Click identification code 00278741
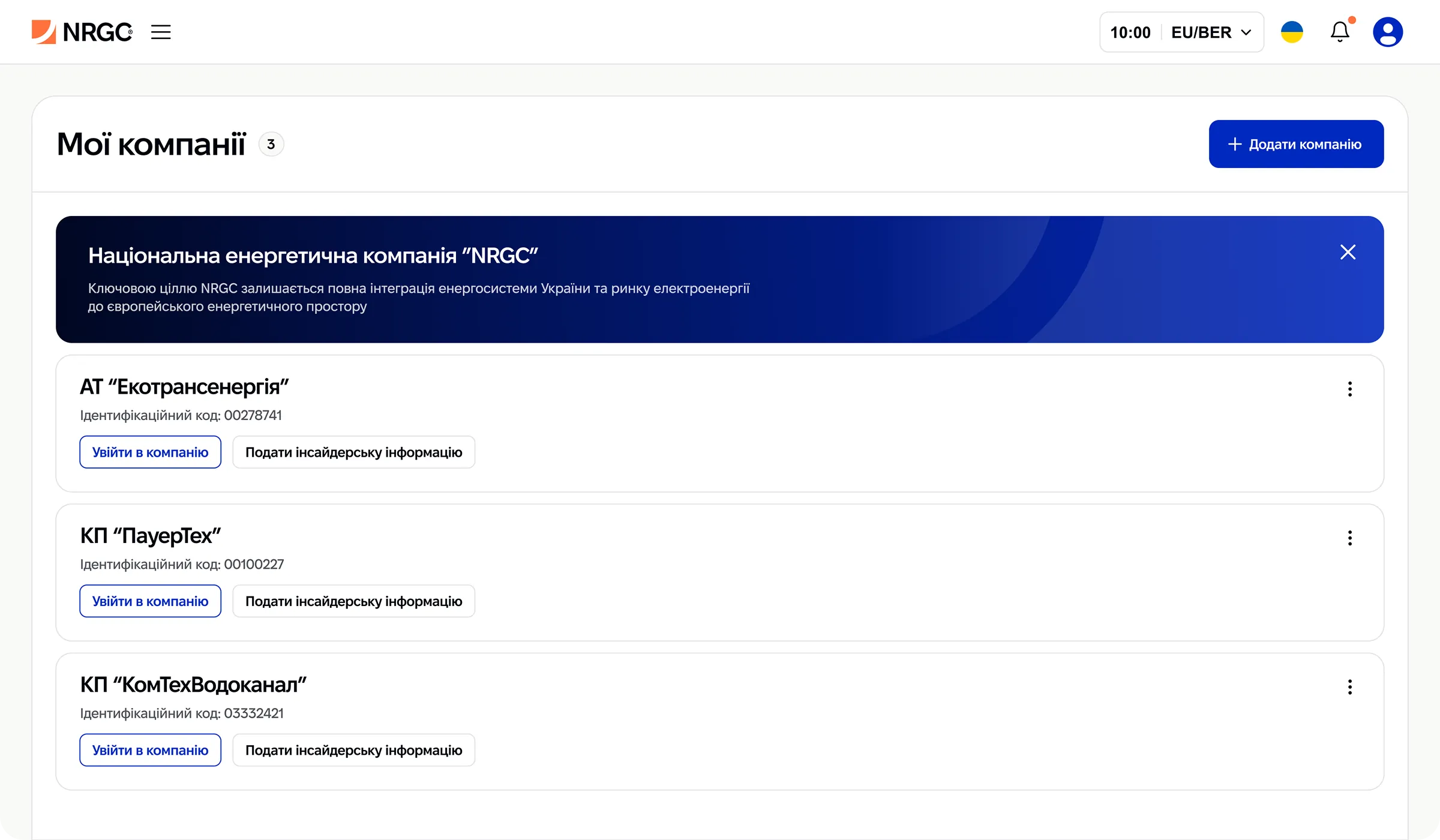 253,415
